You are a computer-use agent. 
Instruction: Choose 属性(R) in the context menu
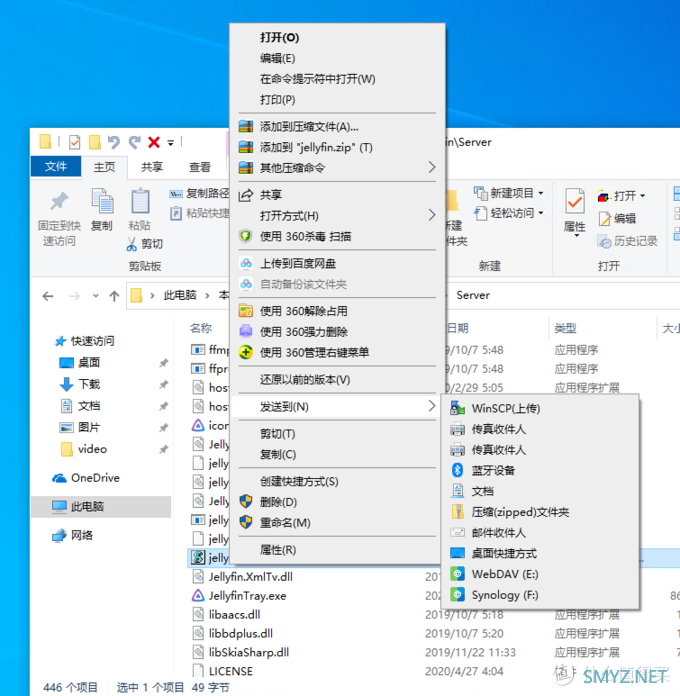point(278,550)
